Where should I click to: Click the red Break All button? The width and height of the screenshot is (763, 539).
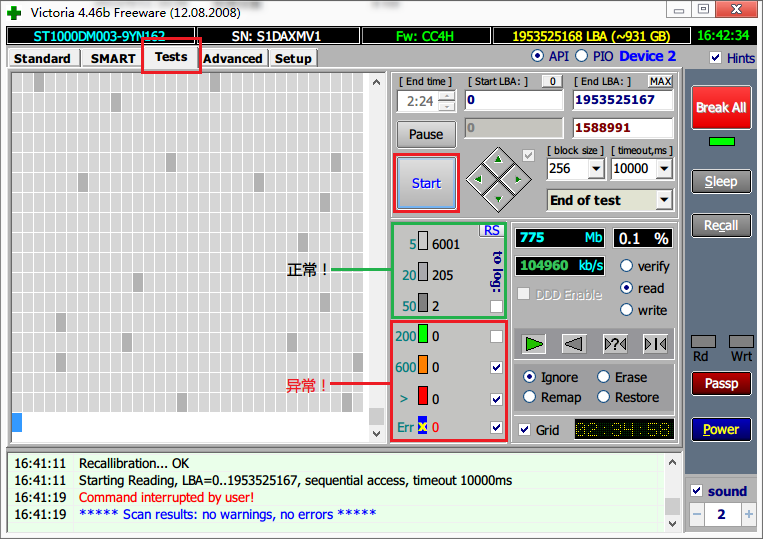721,108
